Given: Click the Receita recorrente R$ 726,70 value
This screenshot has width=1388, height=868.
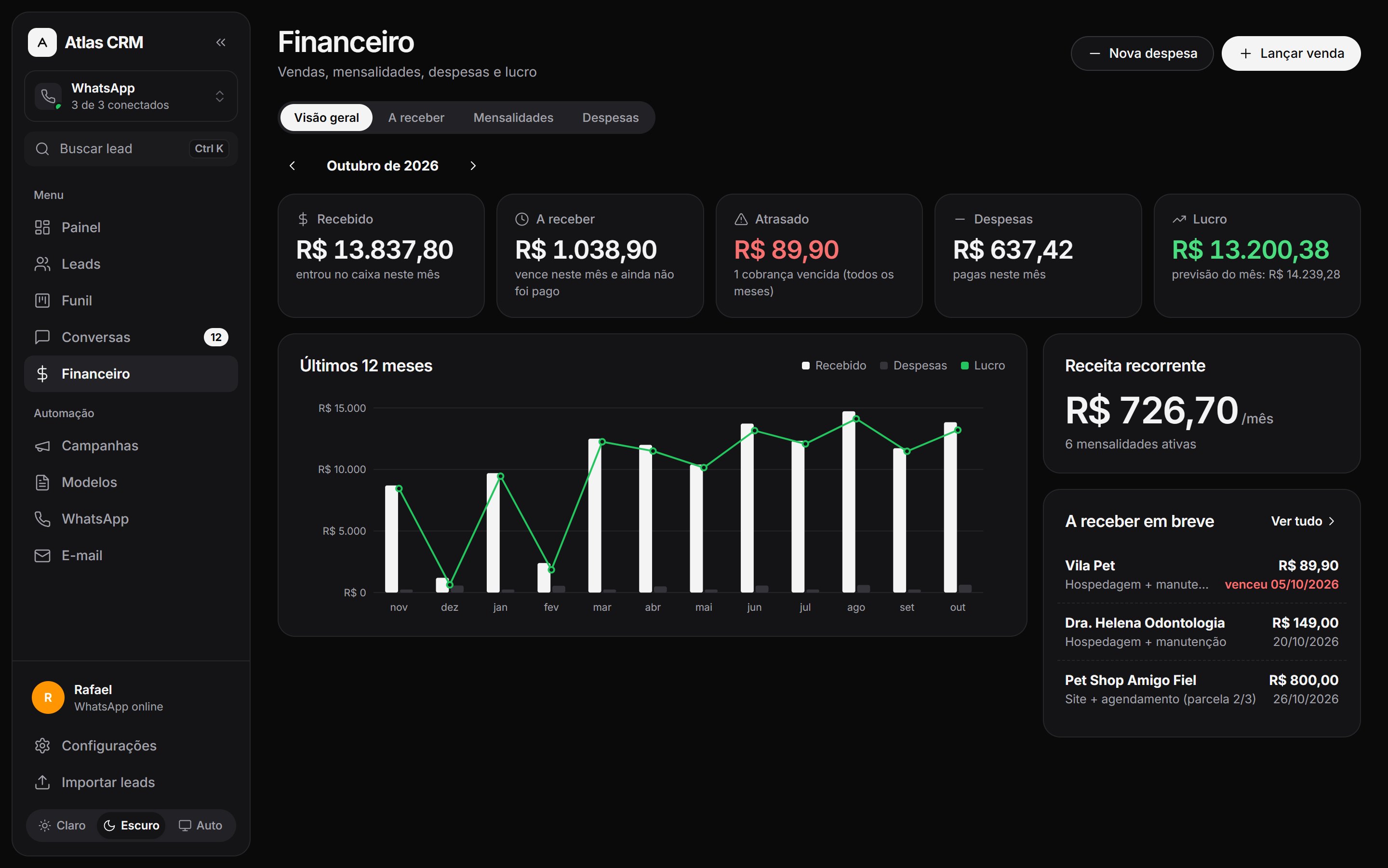Looking at the screenshot, I should pos(1151,411).
